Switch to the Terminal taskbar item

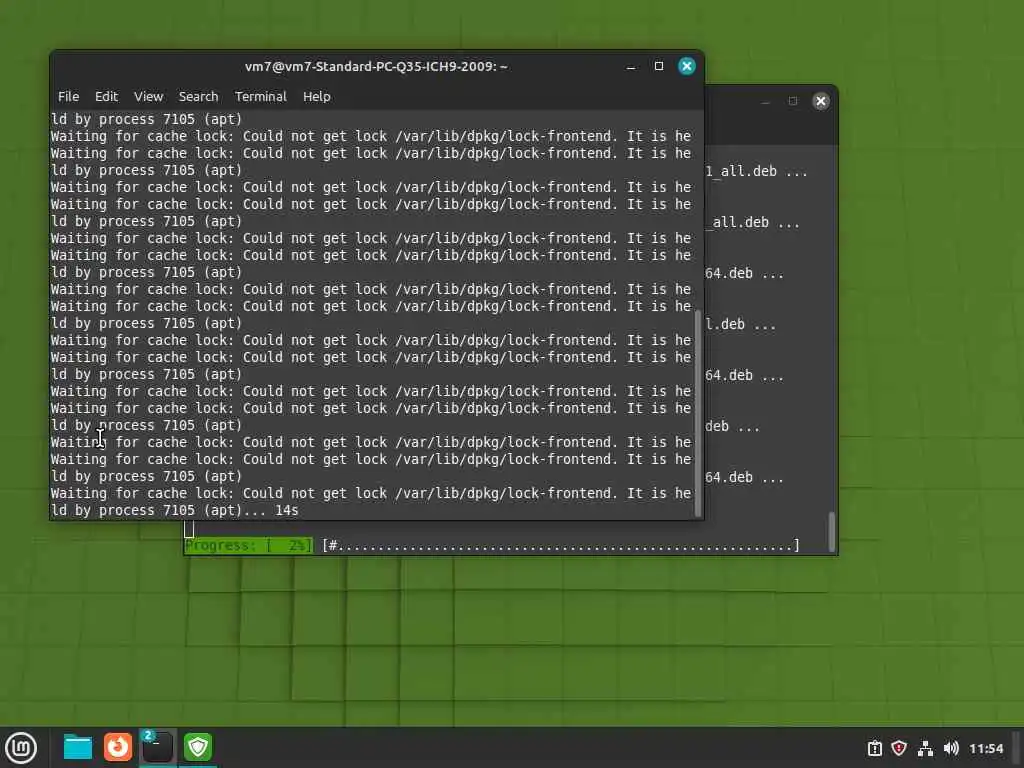click(x=157, y=747)
